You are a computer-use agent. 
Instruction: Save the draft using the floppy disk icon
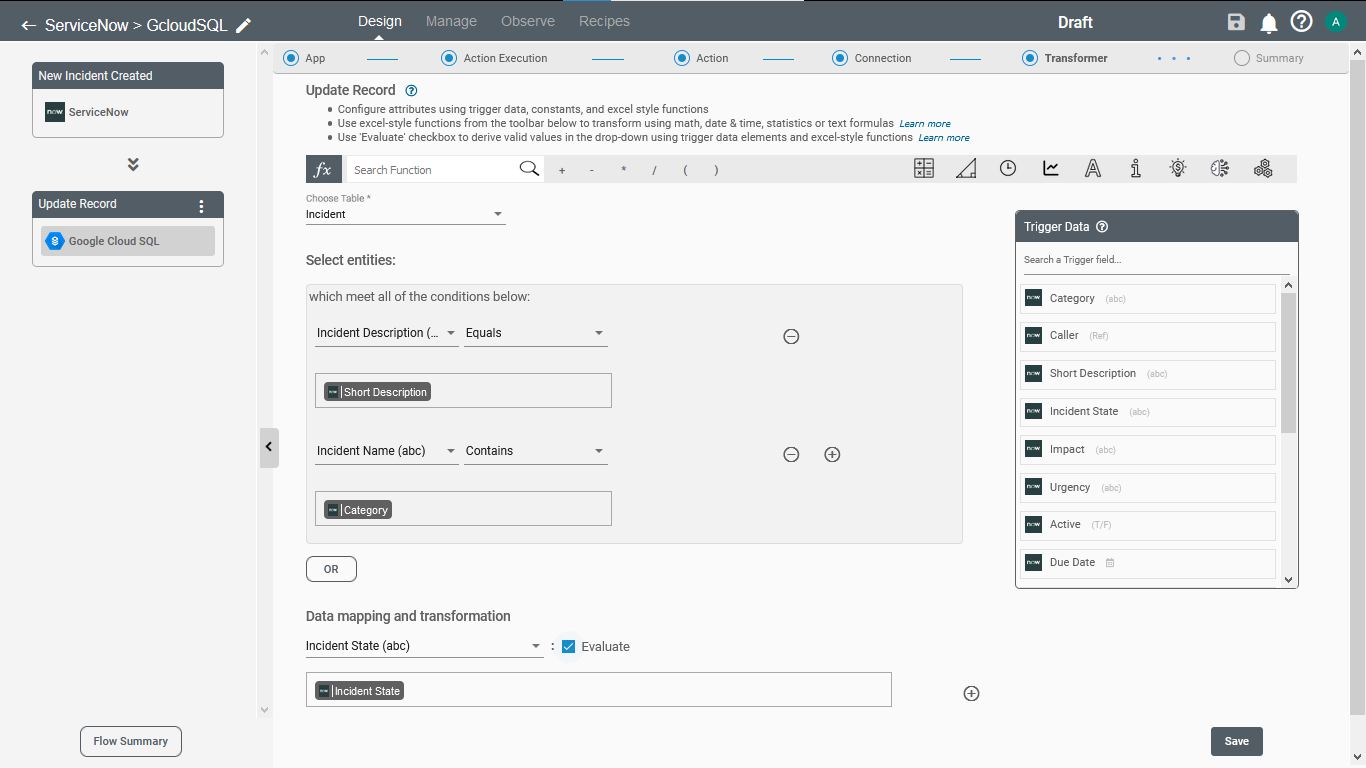[1237, 22]
